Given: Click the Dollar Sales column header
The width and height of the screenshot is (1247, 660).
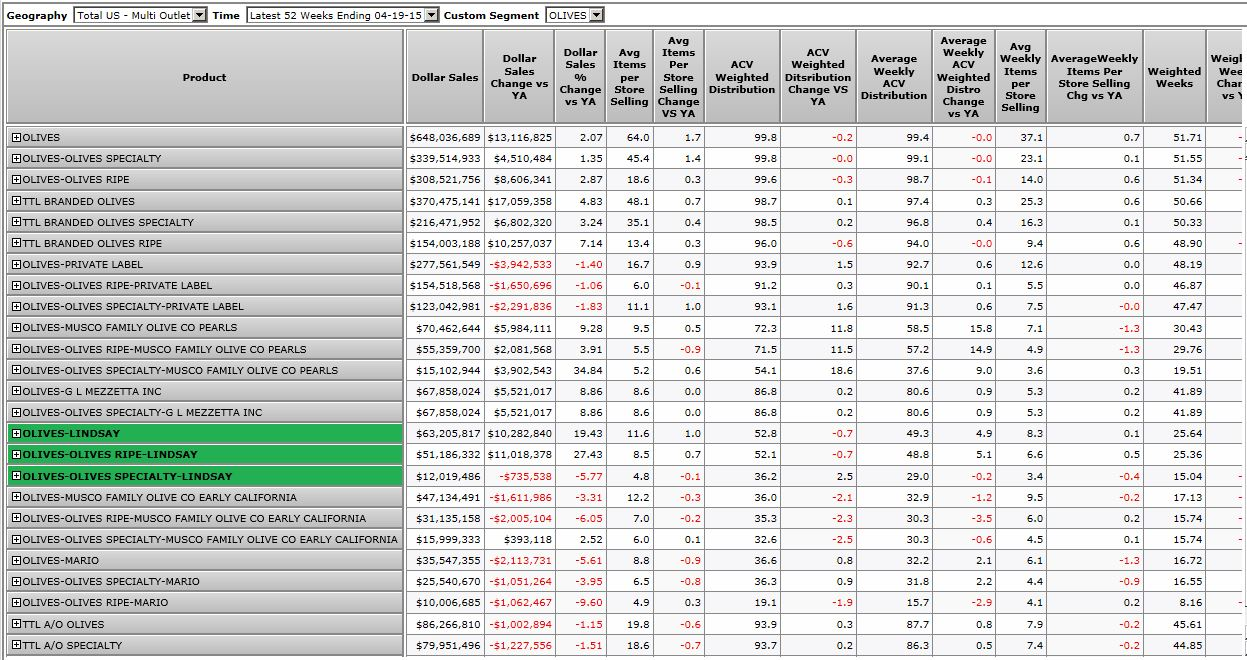Looking at the screenshot, I should click(x=444, y=77).
